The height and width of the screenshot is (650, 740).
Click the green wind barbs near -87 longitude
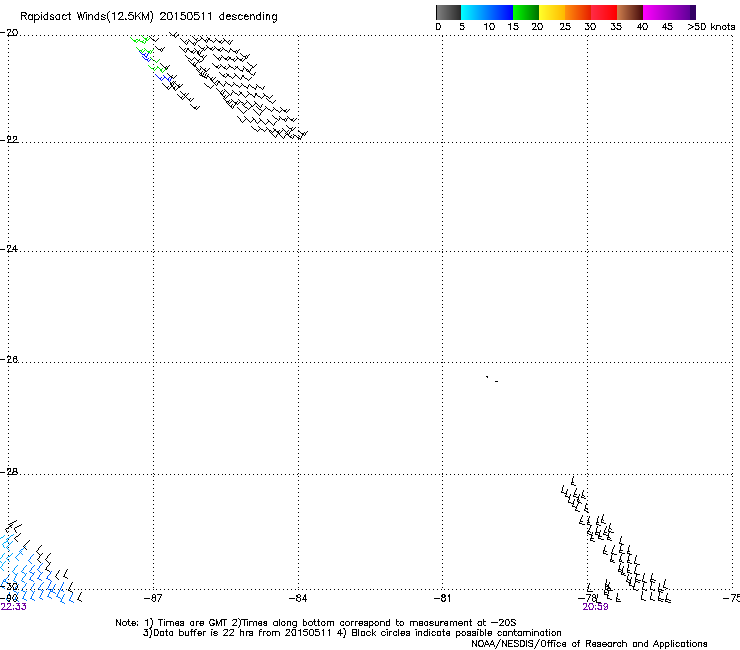point(150,56)
